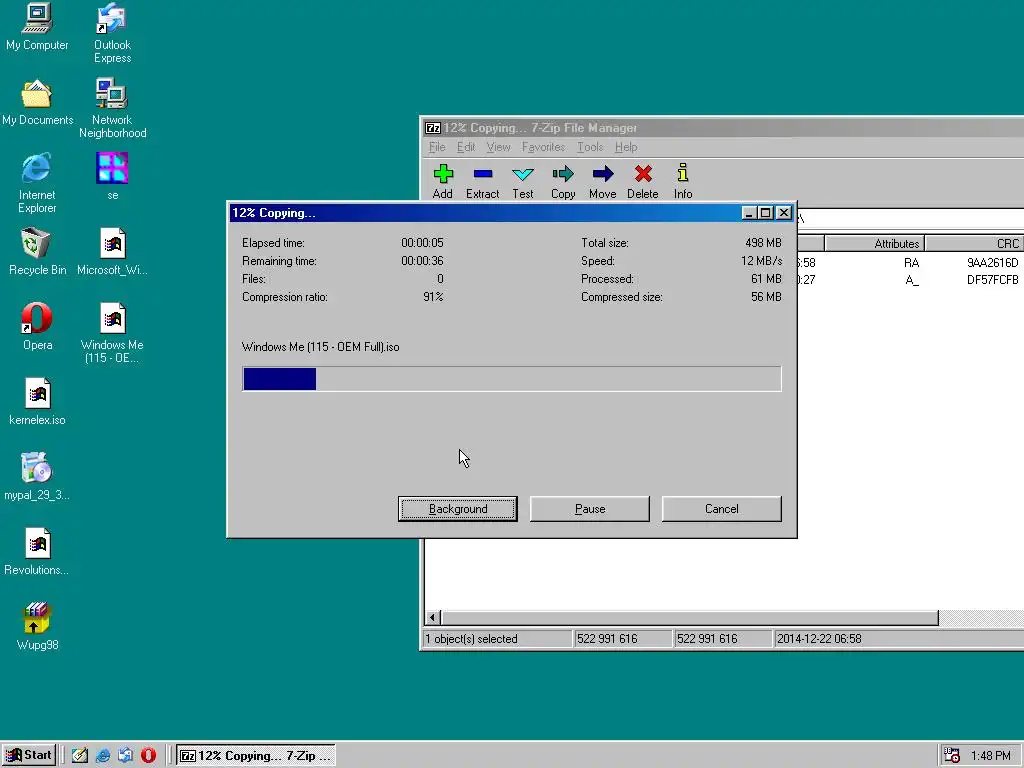This screenshot has width=1024, height=768.
Task: Select Wupg98 desktop icon
Action: click(37, 628)
